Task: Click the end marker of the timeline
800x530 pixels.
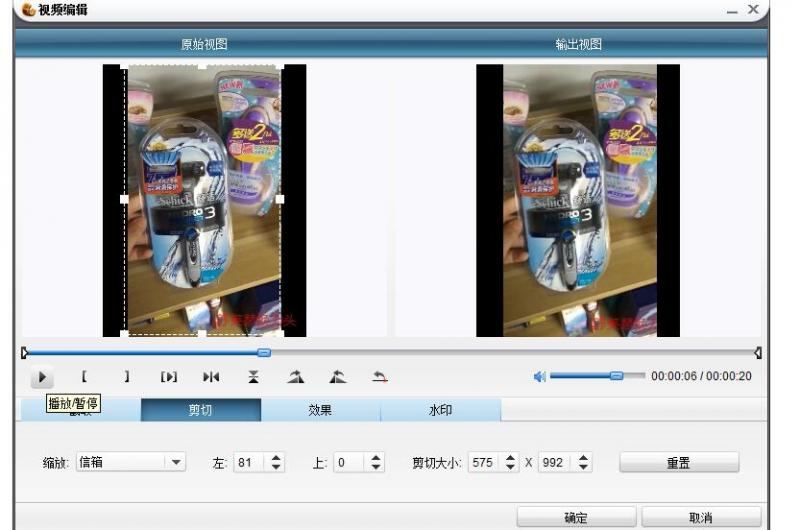Action: click(x=758, y=352)
